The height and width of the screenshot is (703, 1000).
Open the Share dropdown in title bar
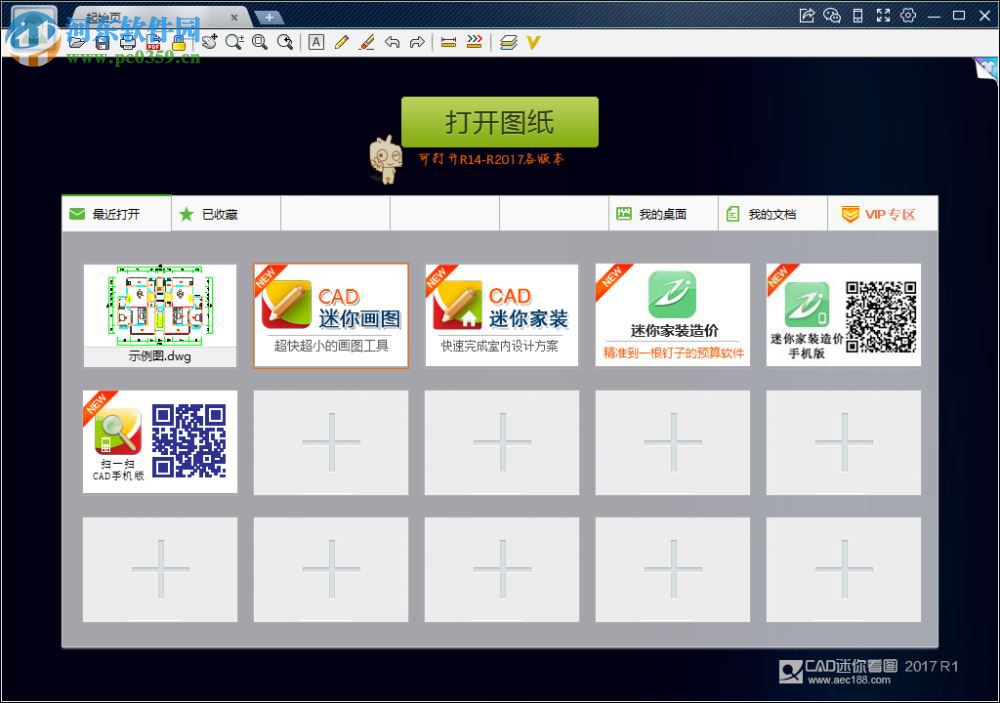pos(807,16)
